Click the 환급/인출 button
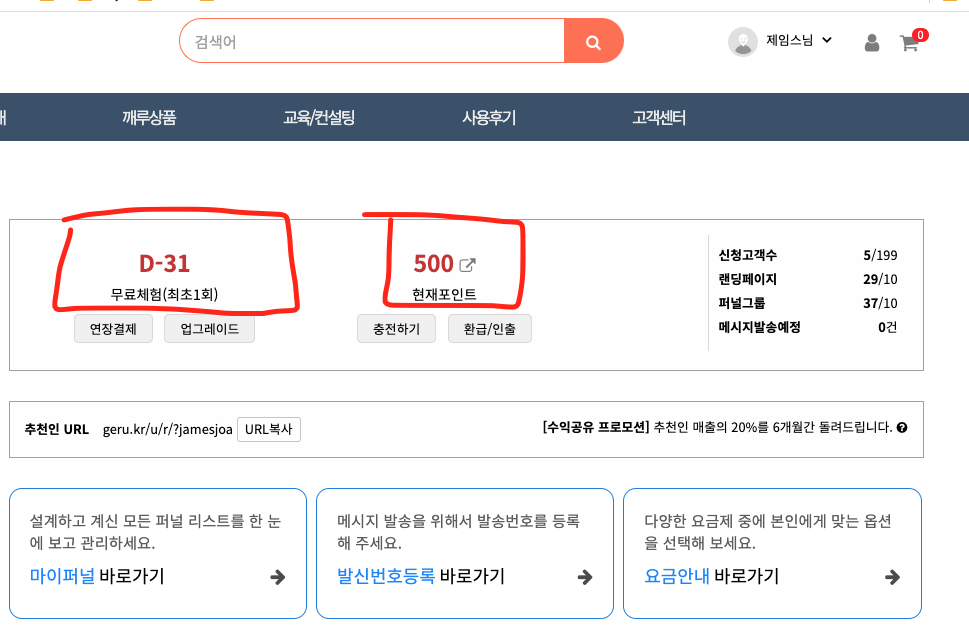Screen dimensions: 969x636 click(489, 329)
